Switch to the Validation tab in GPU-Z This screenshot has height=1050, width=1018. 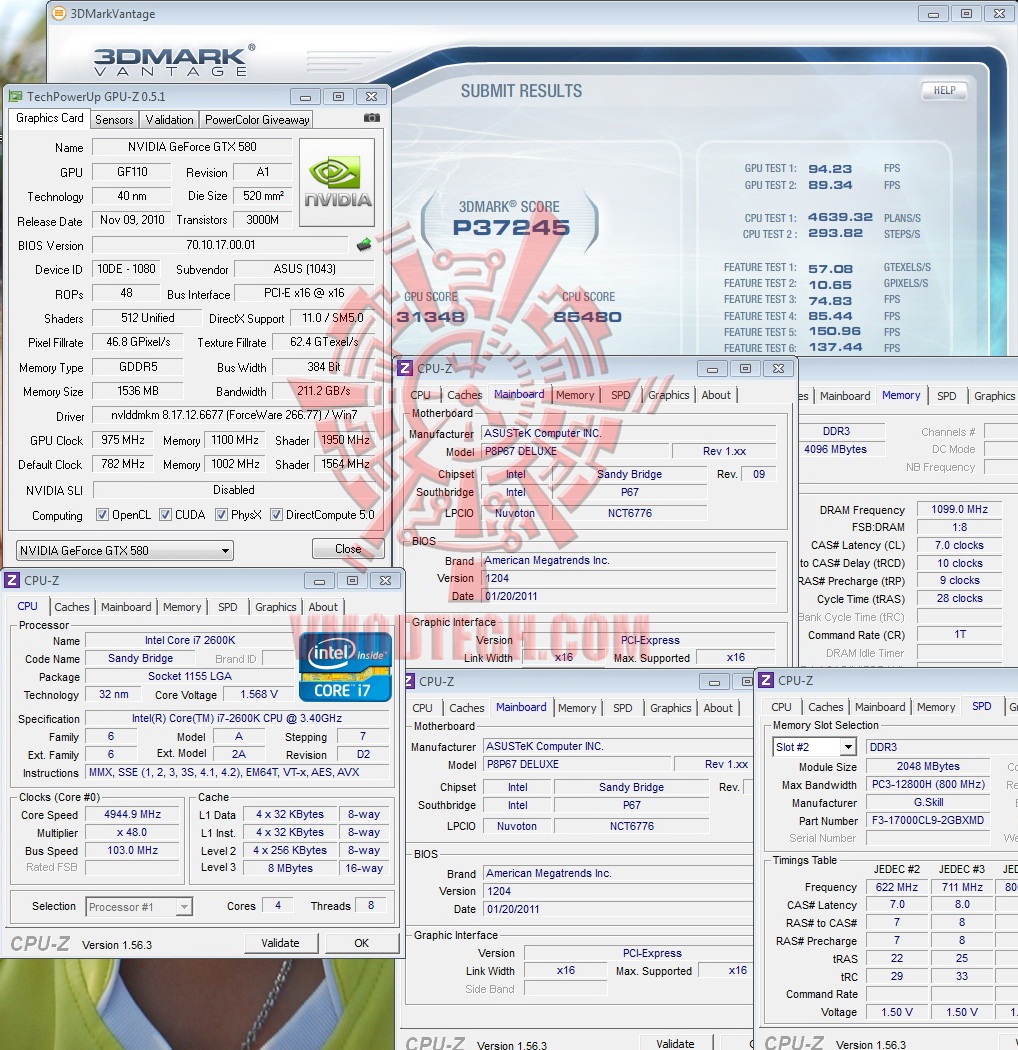click(x=169, y=120)
